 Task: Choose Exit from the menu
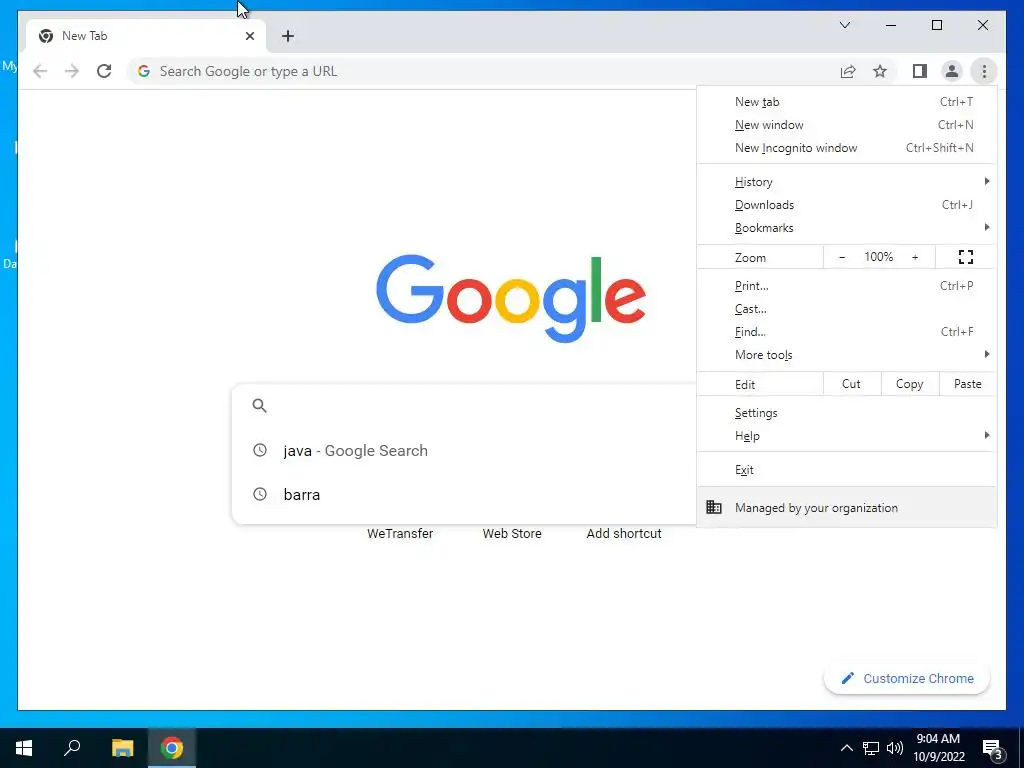tap(847, 470)
